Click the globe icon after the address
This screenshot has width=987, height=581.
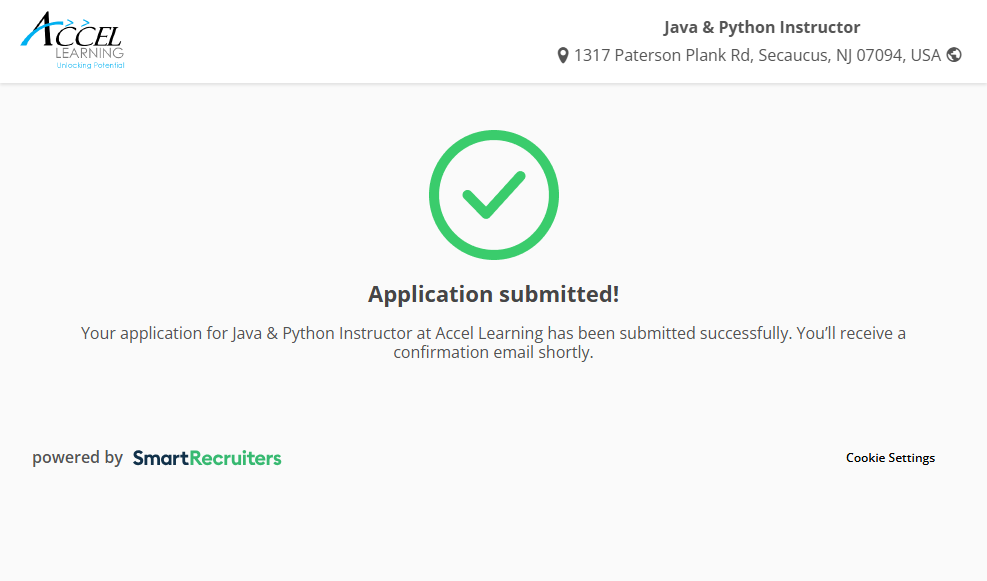point(954,55)
